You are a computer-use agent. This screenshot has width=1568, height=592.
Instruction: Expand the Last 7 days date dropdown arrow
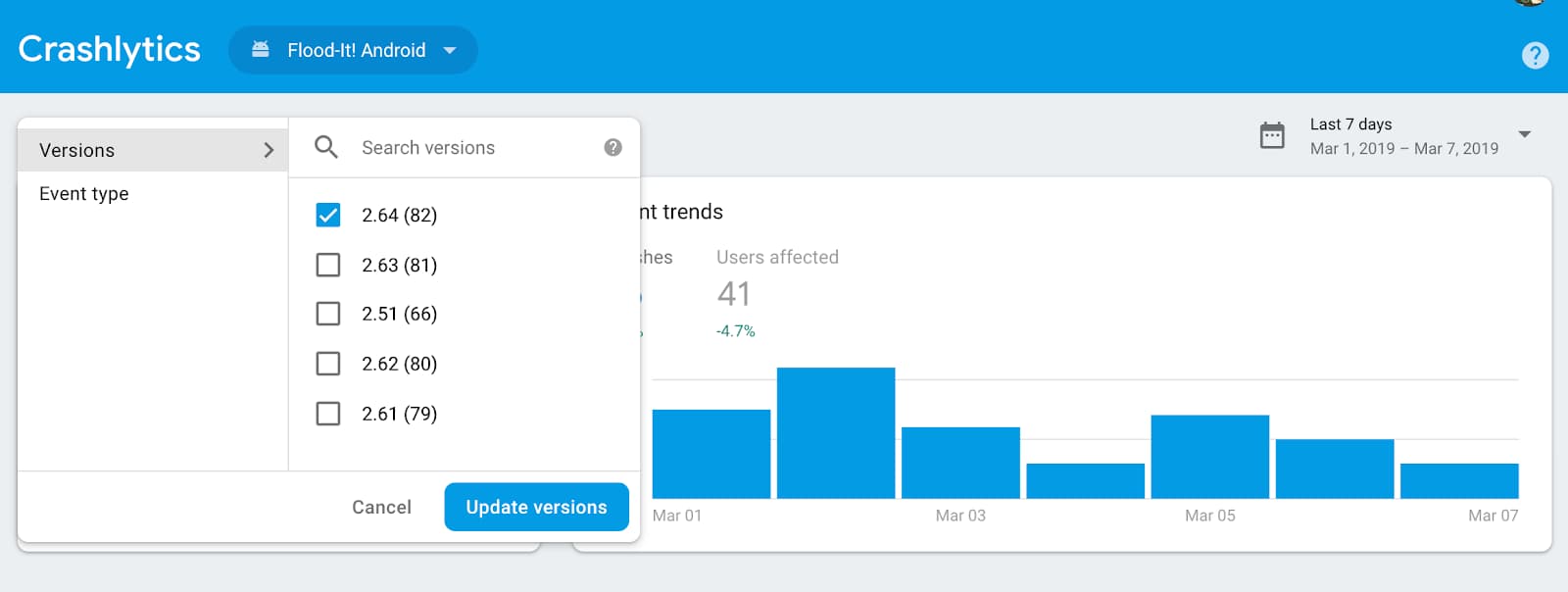click(x=1525, y=134)
